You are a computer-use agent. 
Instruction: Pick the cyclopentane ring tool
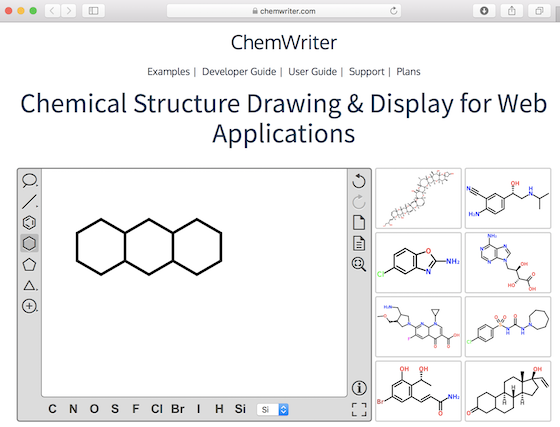pyautogui.click(x=29, y=265)
